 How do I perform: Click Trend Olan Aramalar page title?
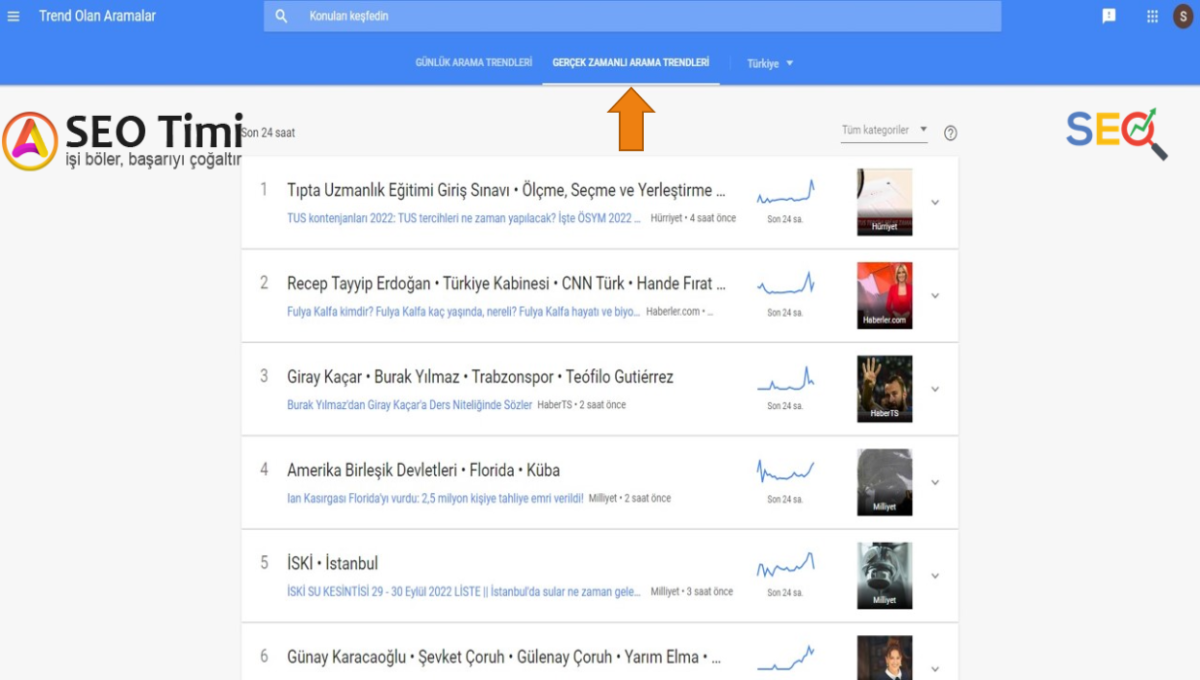click(x=97, y=16)
